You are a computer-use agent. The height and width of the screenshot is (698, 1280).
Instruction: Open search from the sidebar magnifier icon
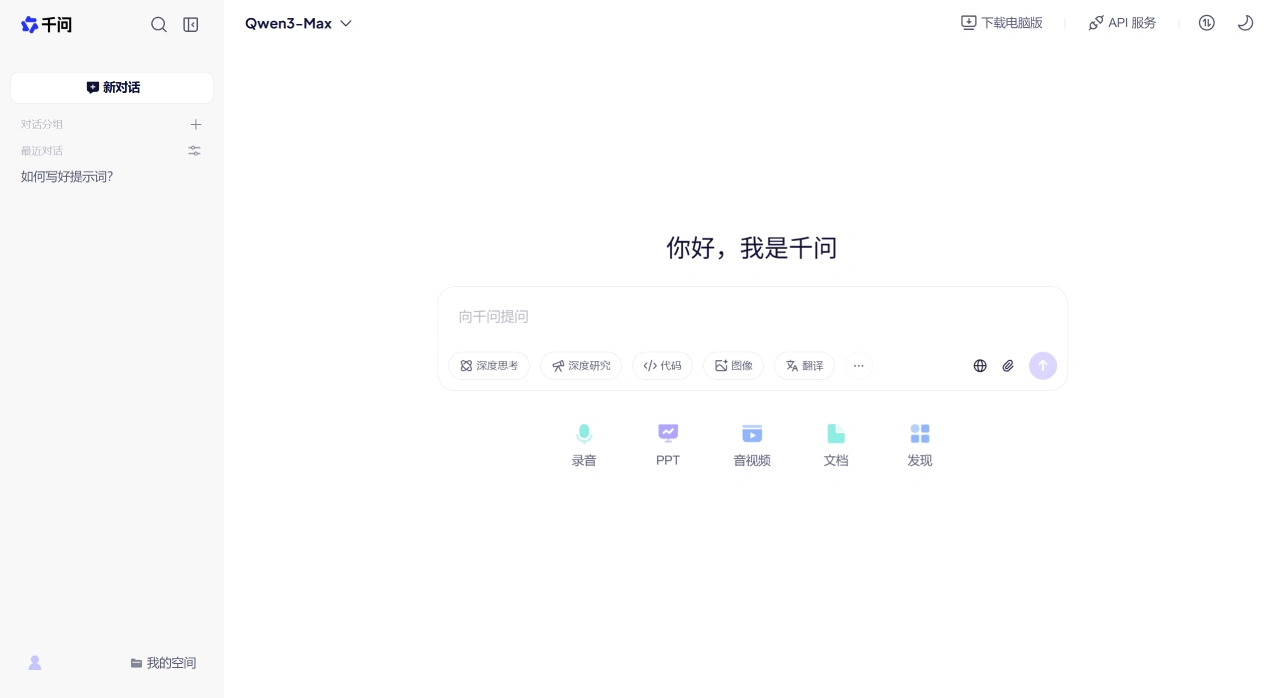click(x=159, y=24)
